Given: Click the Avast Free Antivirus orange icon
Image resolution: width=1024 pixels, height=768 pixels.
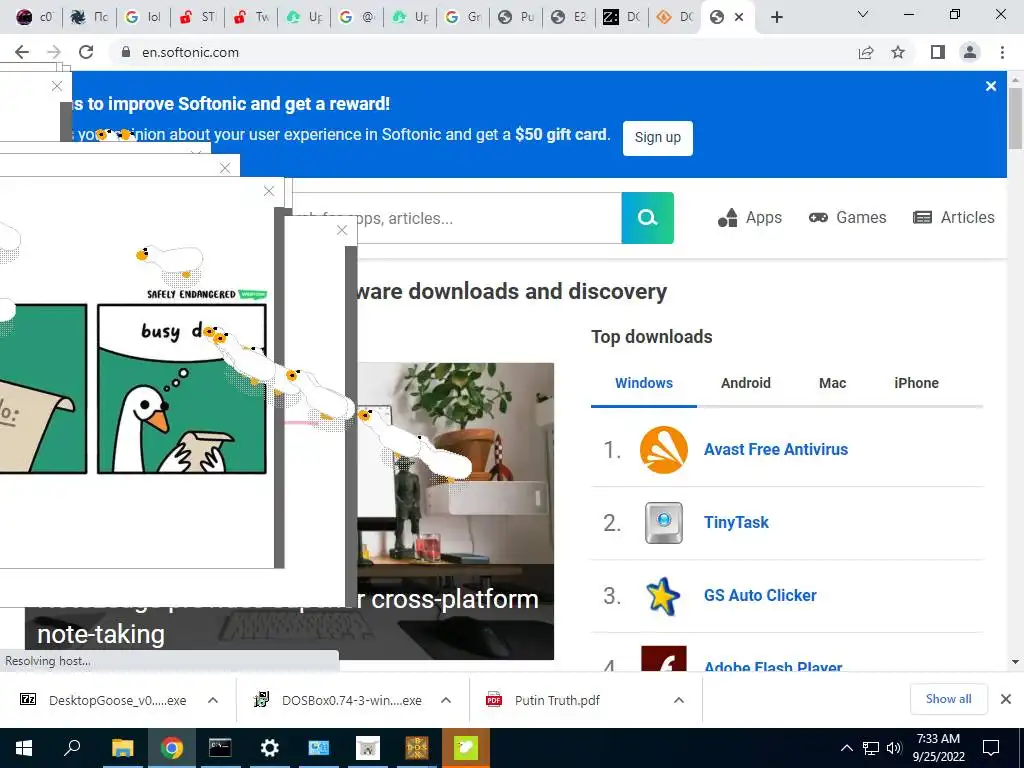Looking at the screenshot, I should pyautogui.click(x=664, y=450).
